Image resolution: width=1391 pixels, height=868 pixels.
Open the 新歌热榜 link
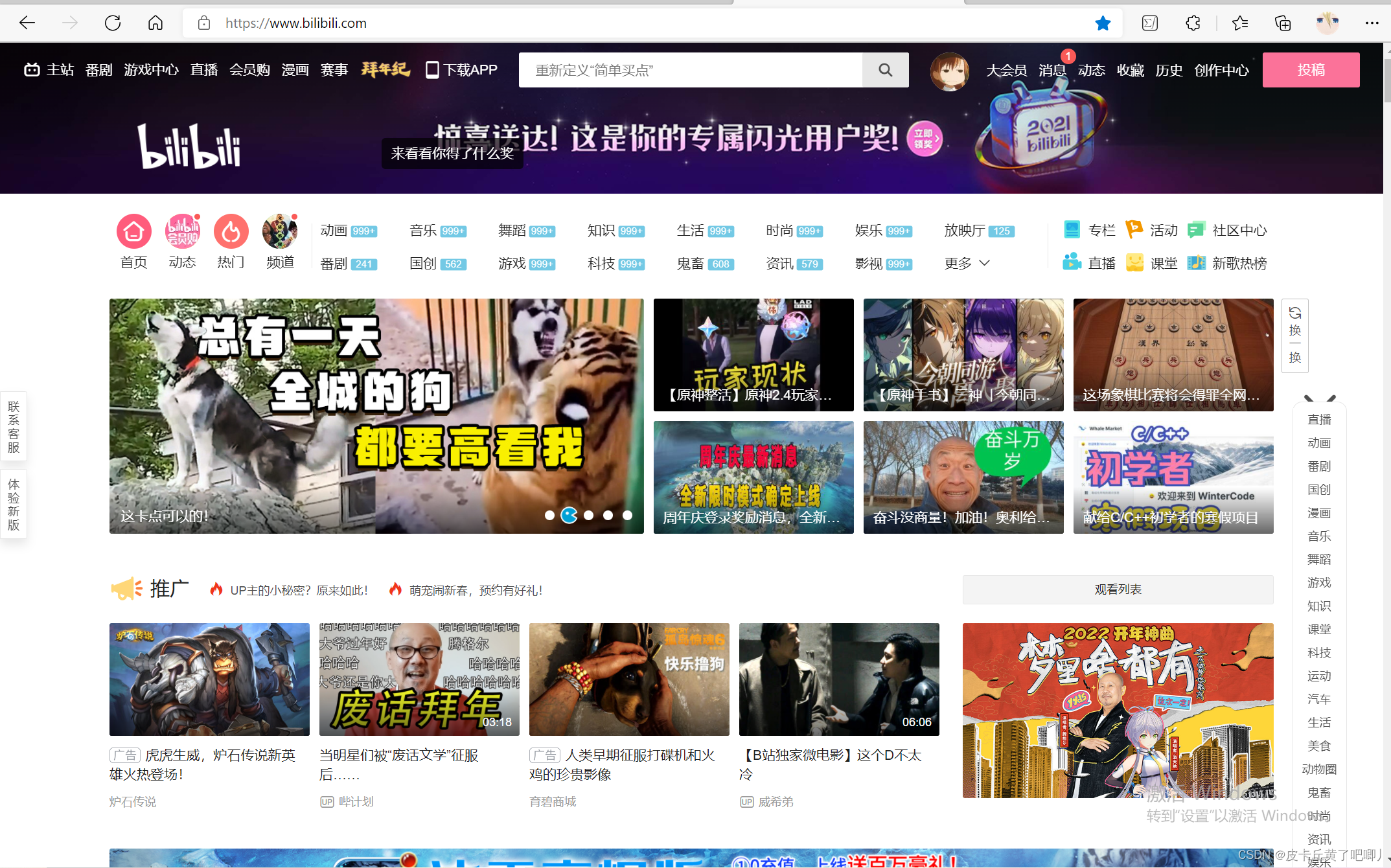(1227, 263)
